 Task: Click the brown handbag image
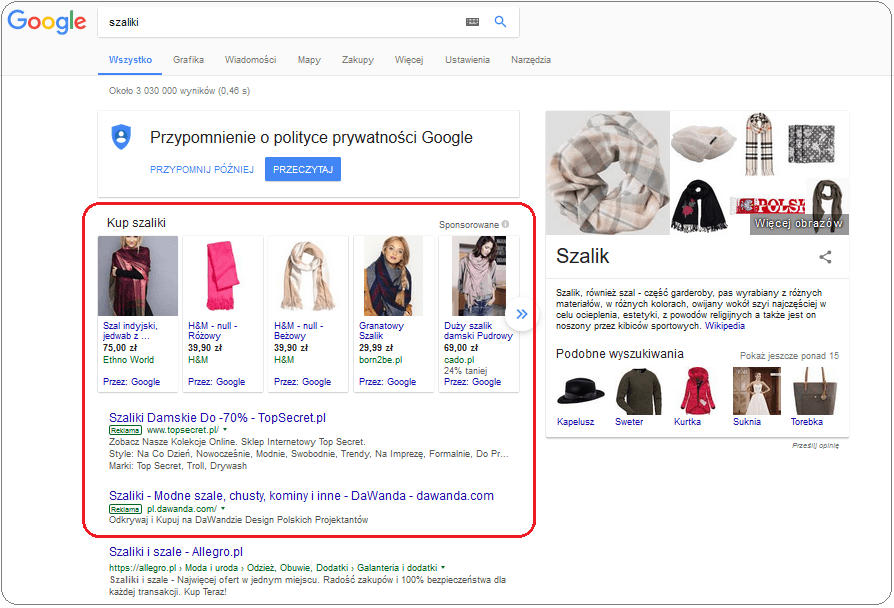[814, 391]
